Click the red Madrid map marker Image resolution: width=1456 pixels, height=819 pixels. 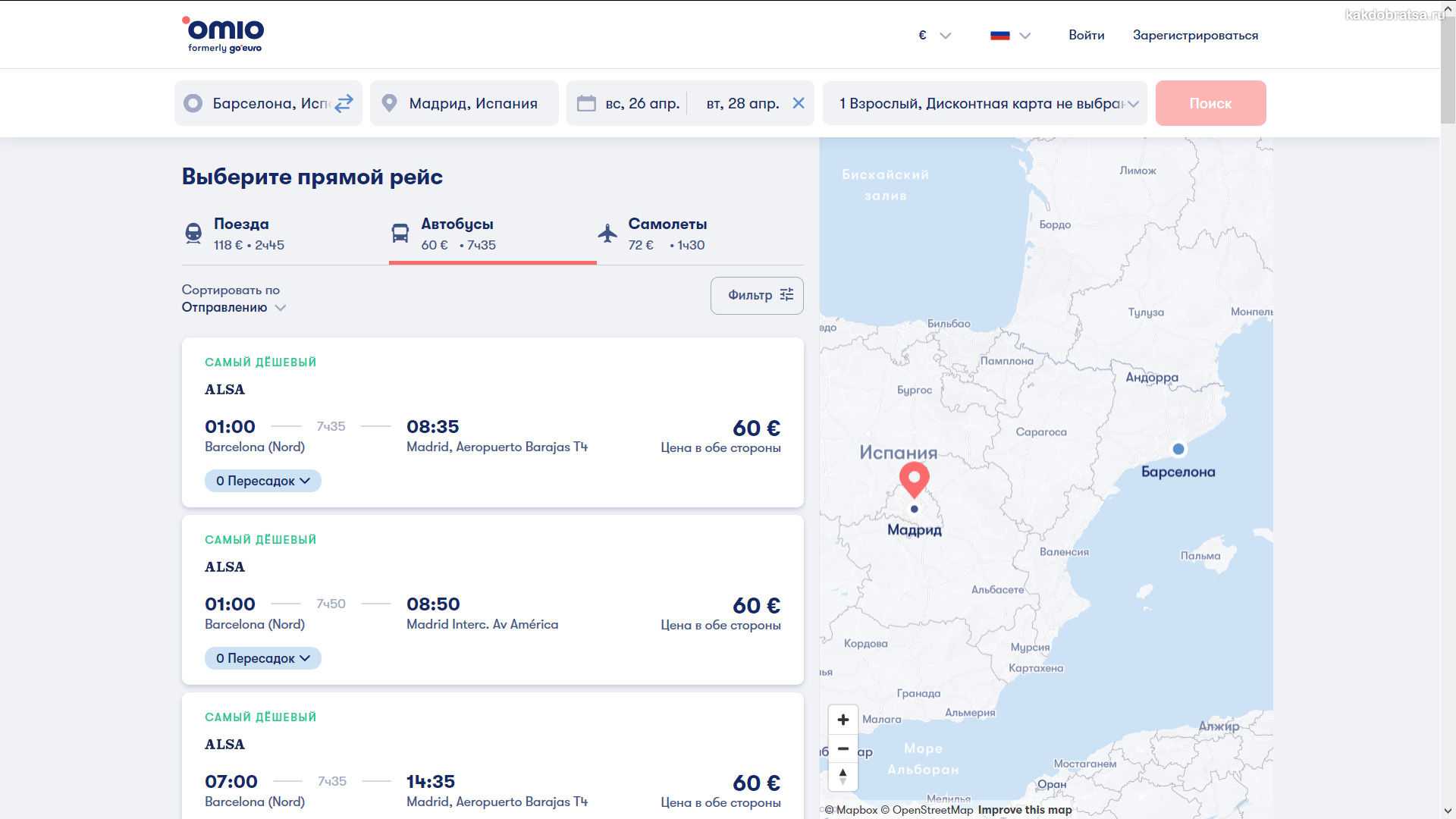pyautogui.click(x=914, y=480)
